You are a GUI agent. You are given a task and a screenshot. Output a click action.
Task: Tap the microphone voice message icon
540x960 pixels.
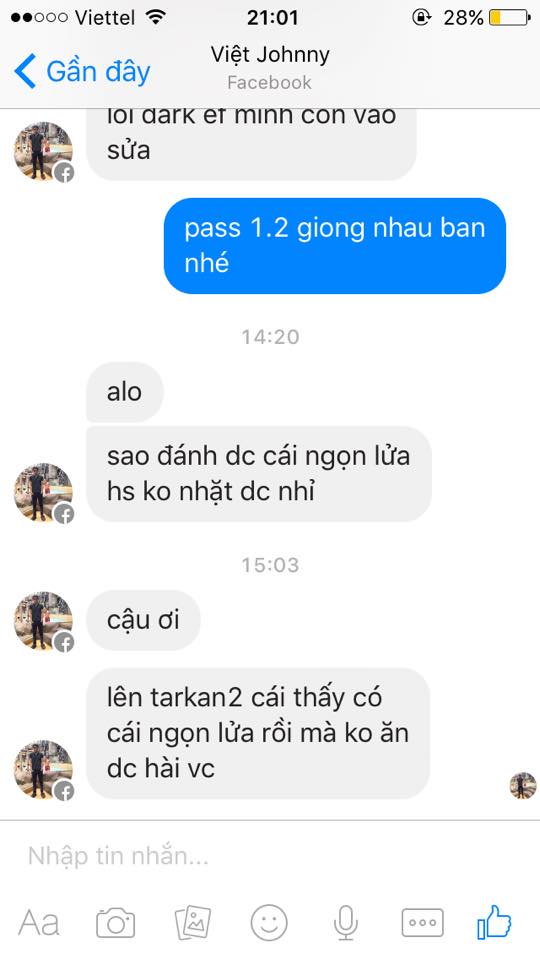click(x=345, y=923)
